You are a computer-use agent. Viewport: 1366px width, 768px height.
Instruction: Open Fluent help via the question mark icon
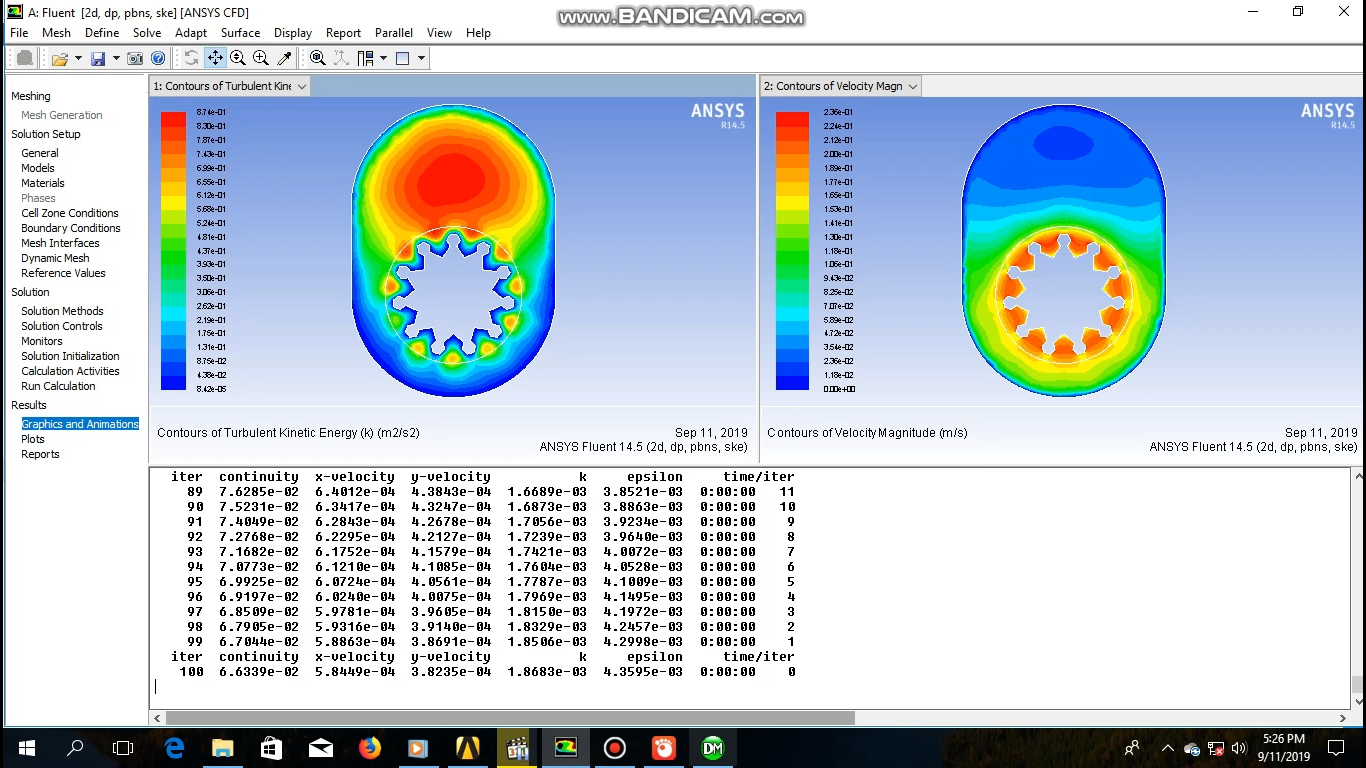pyautogui.click(x=159, y=57)
